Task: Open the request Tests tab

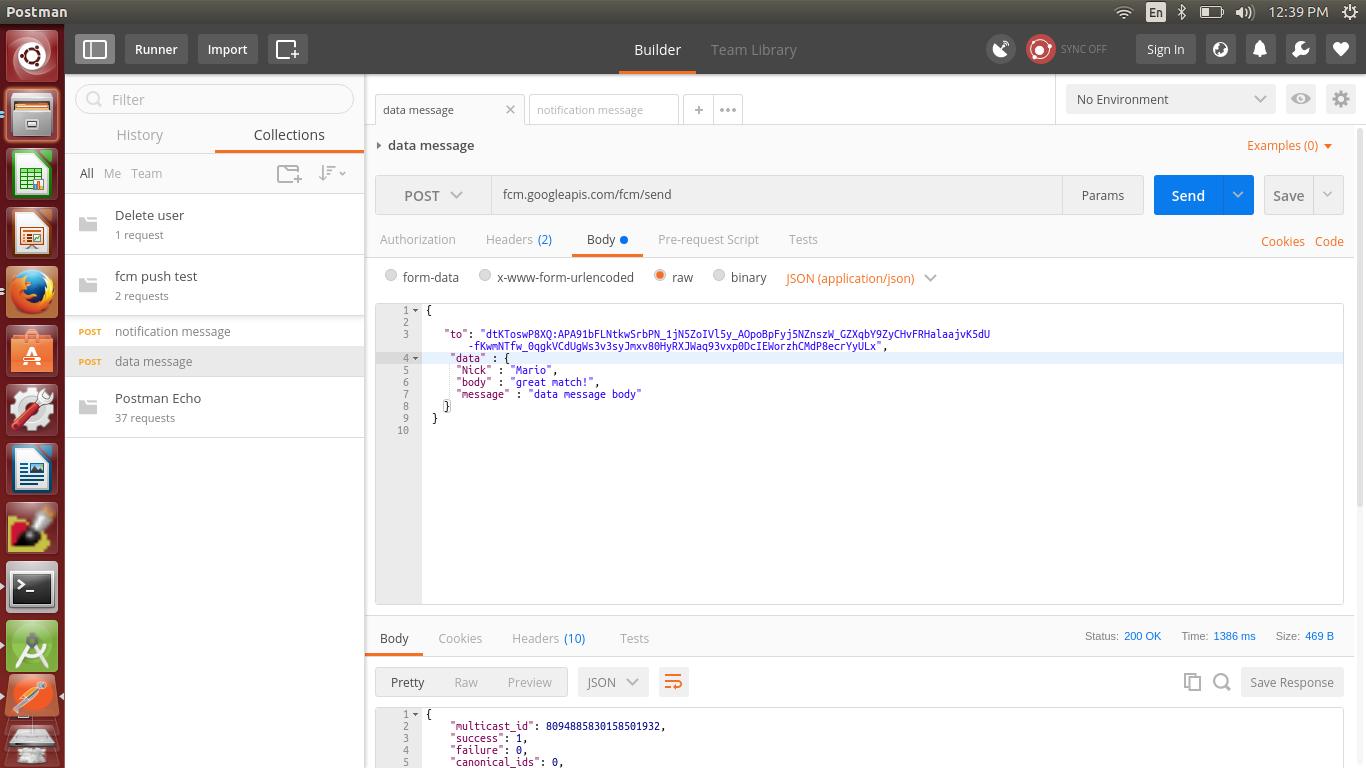Action: pos(803,240)
